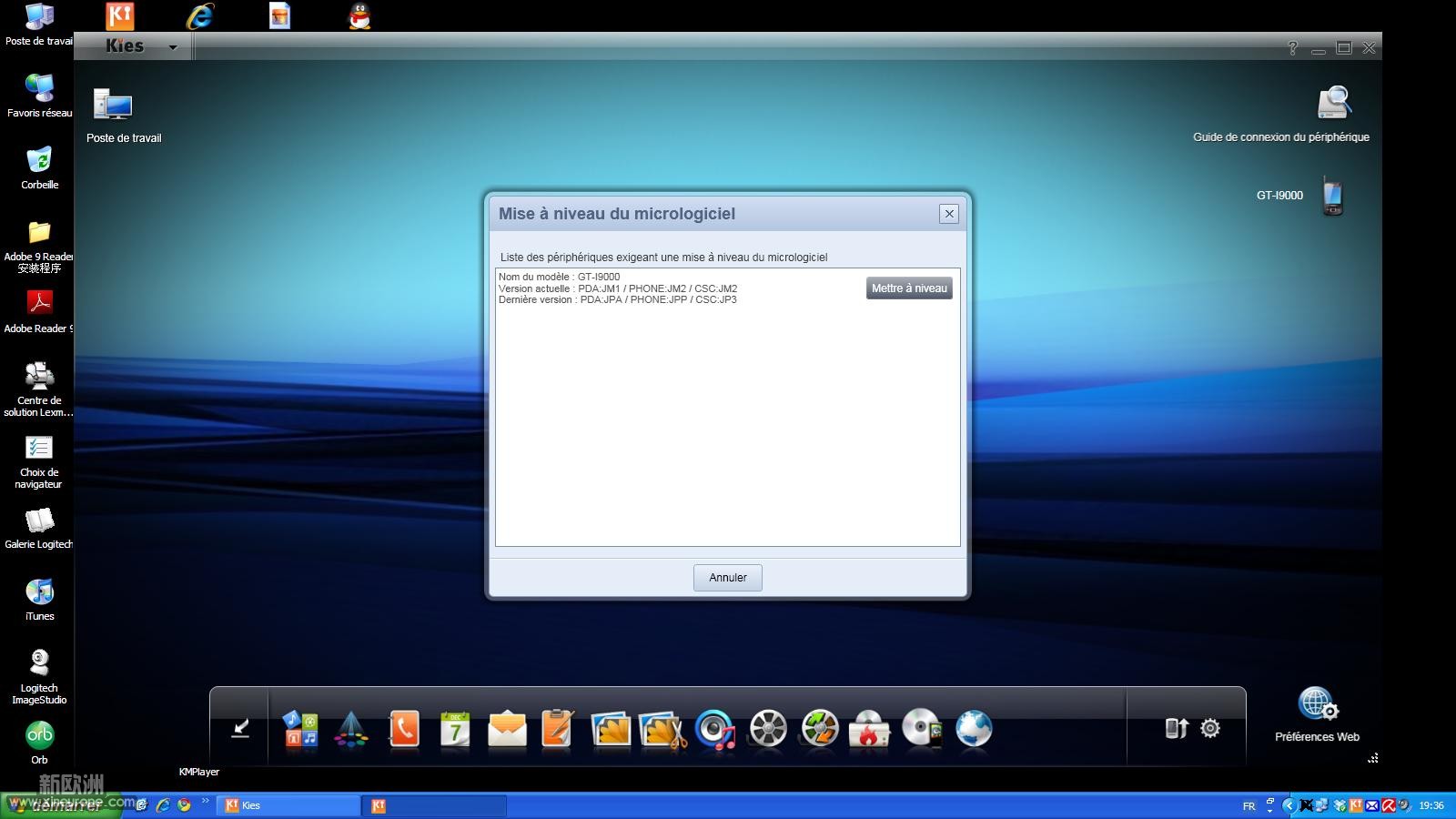1456x819 pixels.
Task: Open the photo manager icon
Action: [611, 730]
